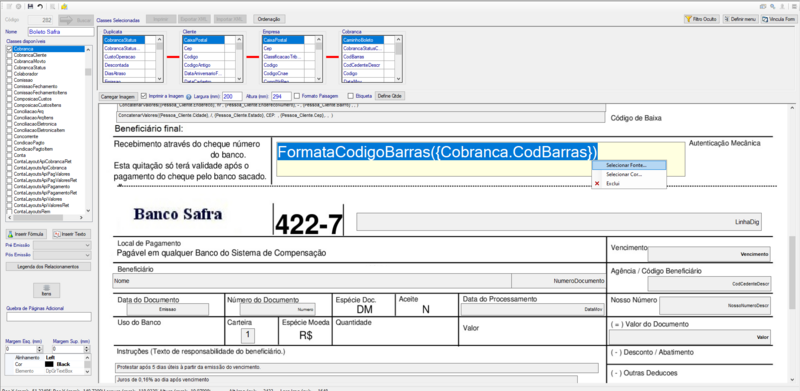The height and width of the screenshot is (391, 800).
Task: Click the Save floppy disk icon
Action: coord(31,6)
